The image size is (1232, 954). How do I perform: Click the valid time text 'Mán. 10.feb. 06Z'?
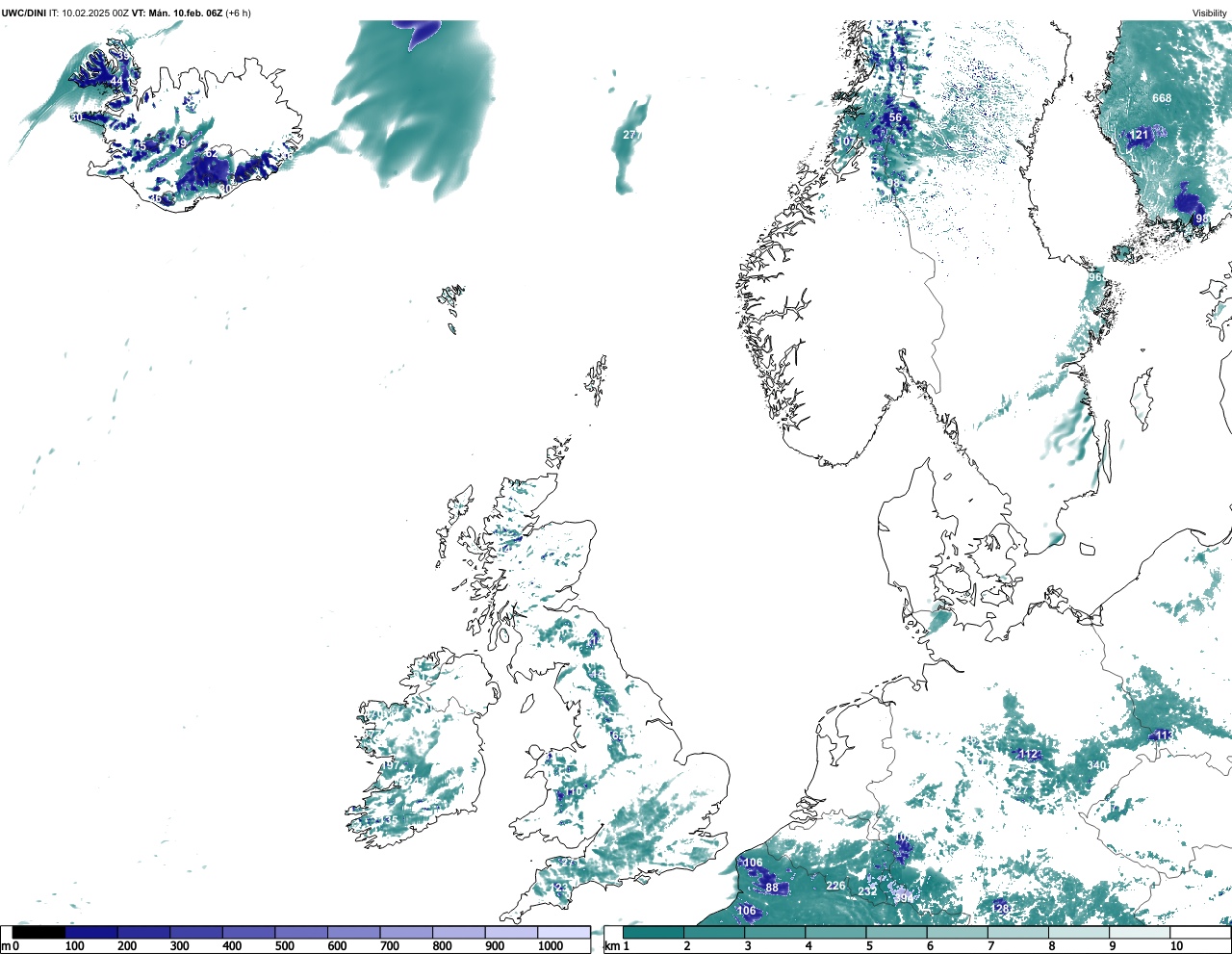(184, 13)
